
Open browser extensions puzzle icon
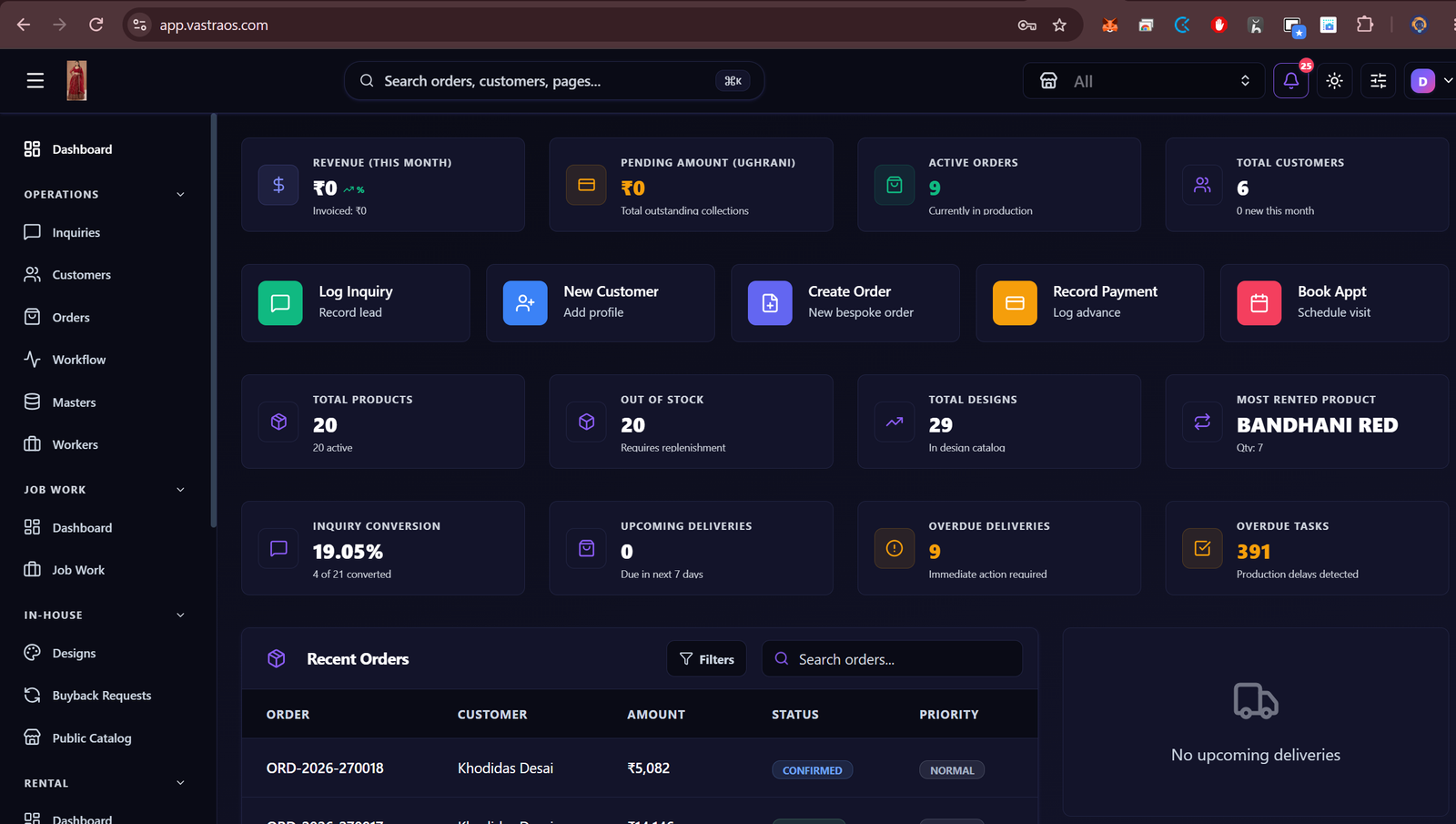1364,25
